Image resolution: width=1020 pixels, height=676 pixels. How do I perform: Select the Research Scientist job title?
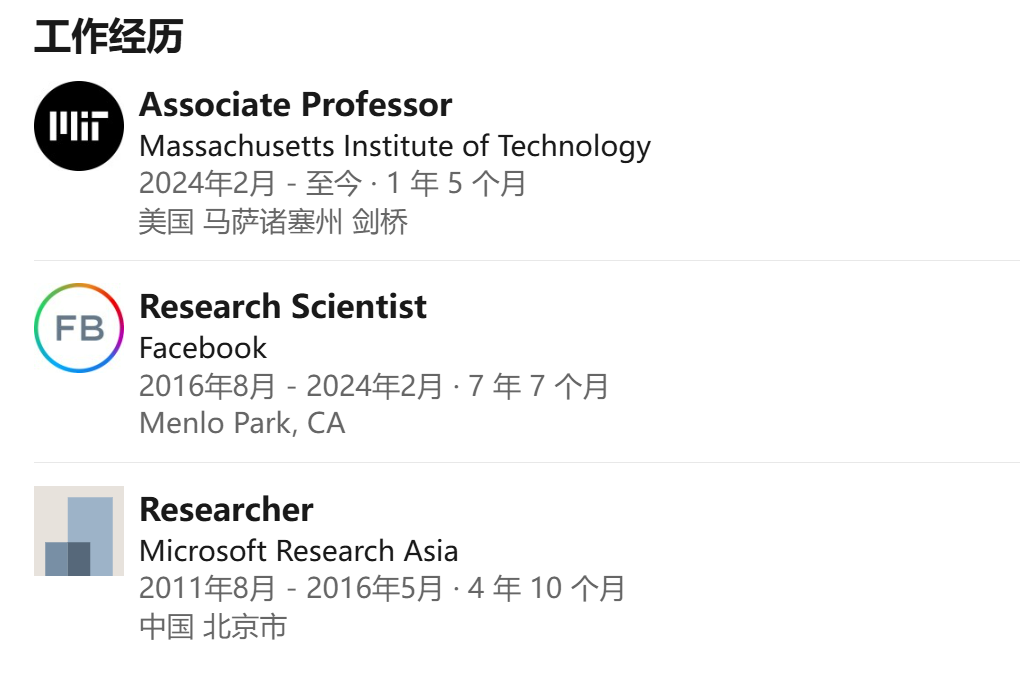283,307
